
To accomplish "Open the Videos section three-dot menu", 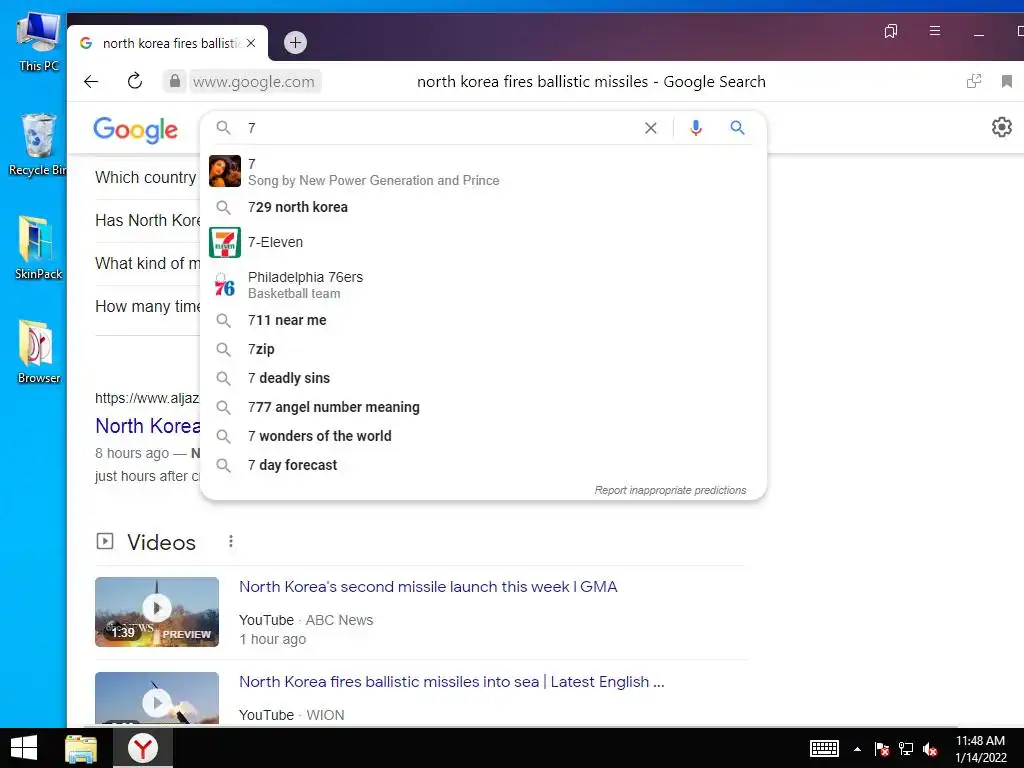I will pyautogui.click(x=231, y=541).
